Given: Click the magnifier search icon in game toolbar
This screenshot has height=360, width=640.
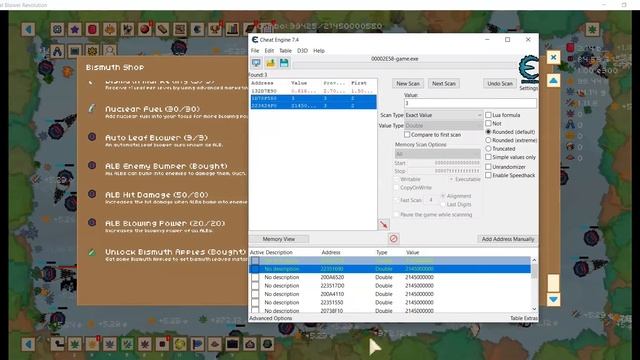Looking at the screenshot, I should click(x=109, y=51).
